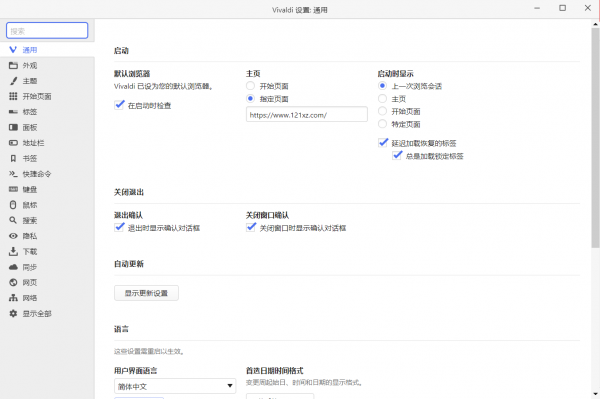Click the gear icon next to 显示全部
Viewport: 600px width, 399px height.
(13, 313)
